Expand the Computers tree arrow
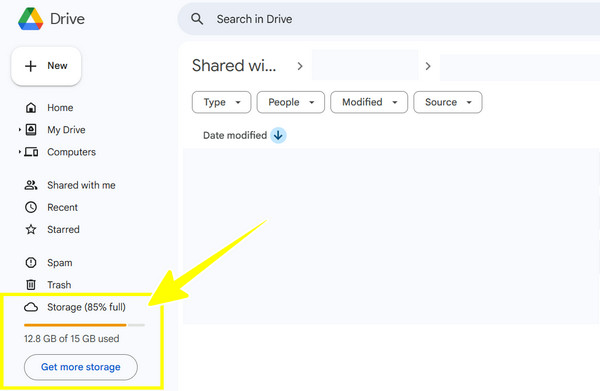Viewport: 600px width, 391px height. click(20, 152)
